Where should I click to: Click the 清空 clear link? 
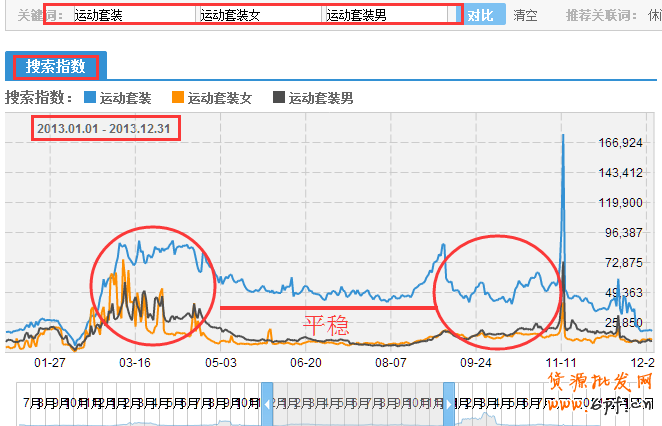526,15
